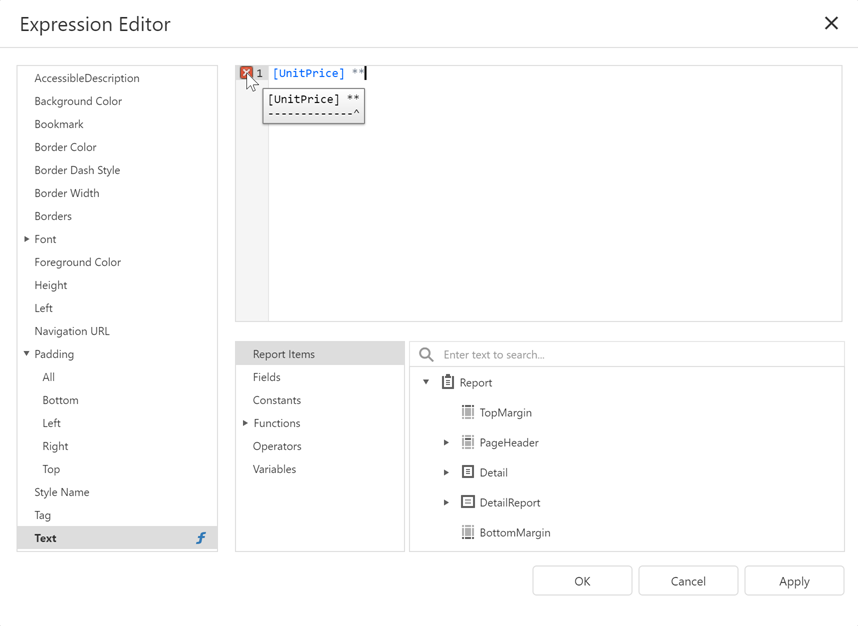Confirm the expression with OK
Screen dimensions: 858x626
point(582,580)
